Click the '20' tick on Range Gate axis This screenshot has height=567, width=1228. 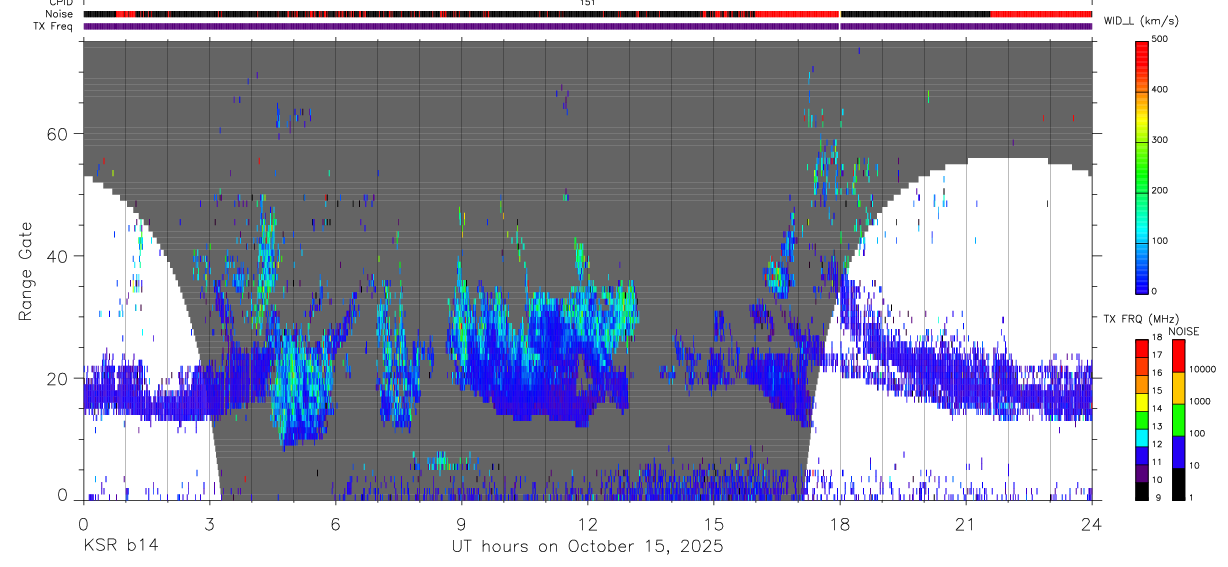click(x=59, y=378)
